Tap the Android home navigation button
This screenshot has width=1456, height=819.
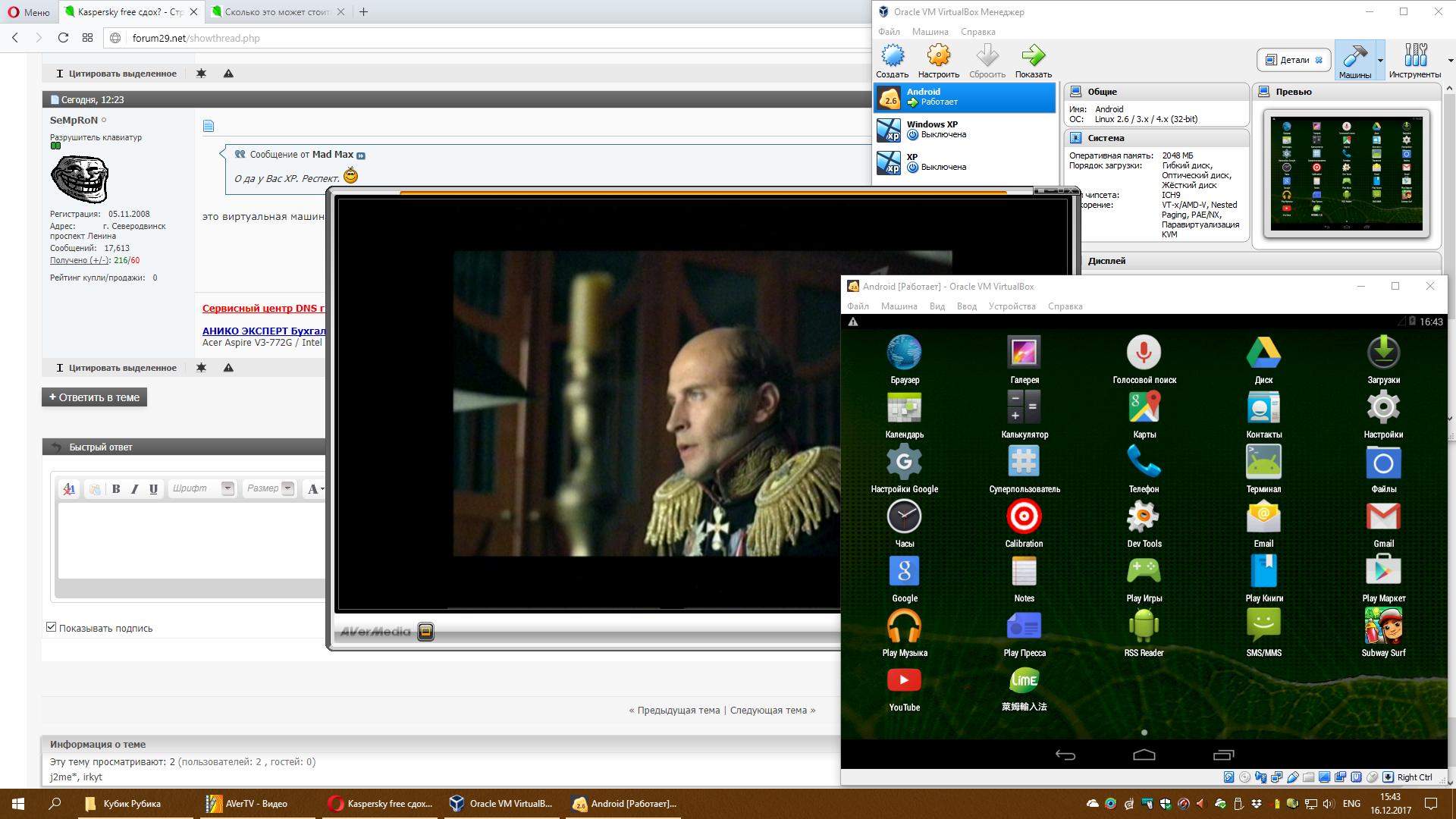pyautogui.click(x=1144, y=755)
